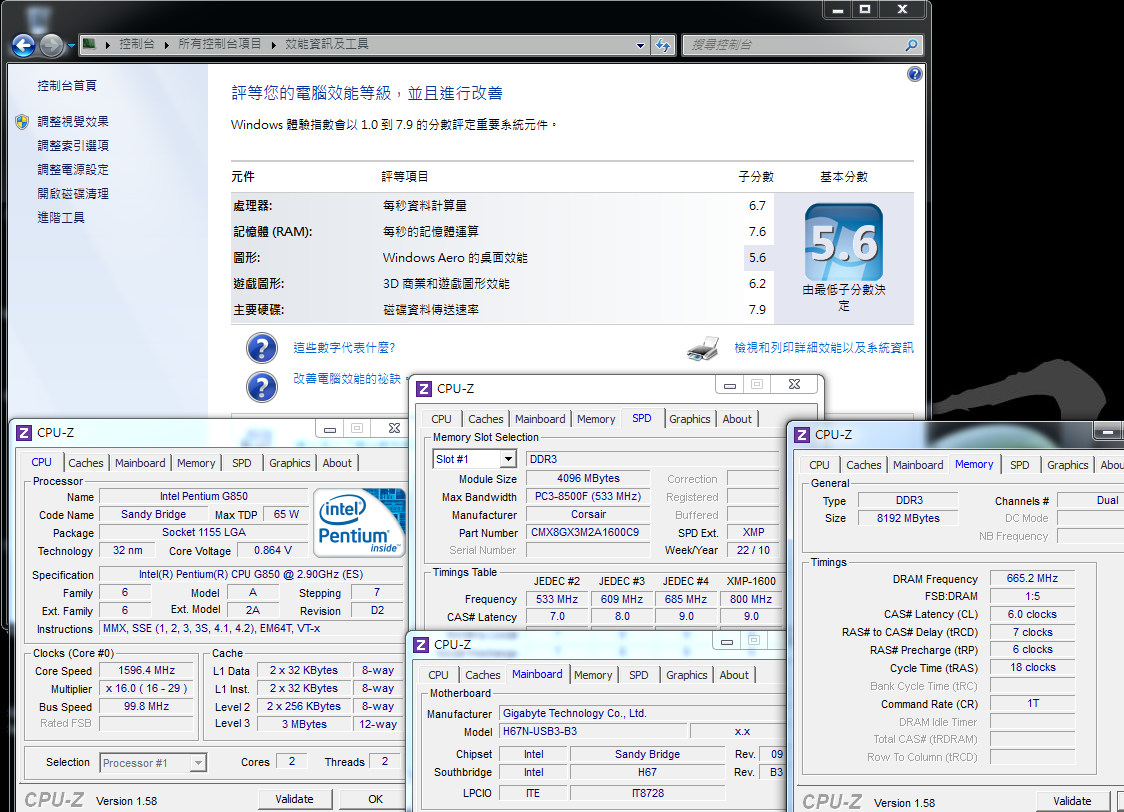The image size is (1124, 812).
Task: Click the 6.0 clocks CAS# Latency value
Action: (1032, 614)
